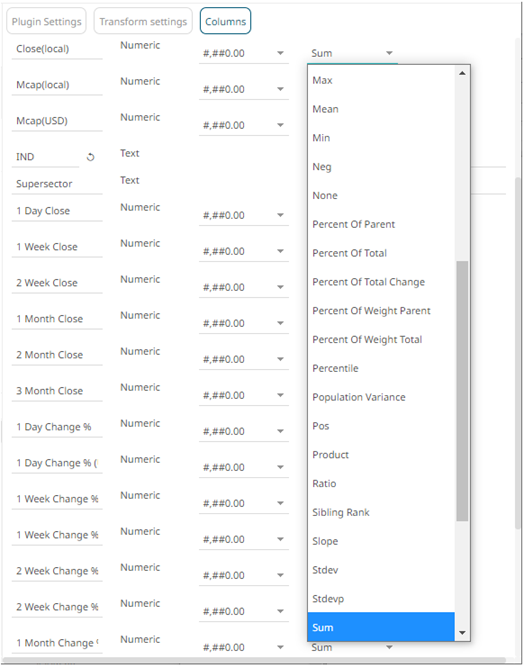Choose Max aggregation option
This screenshot has height=668, width=524.
(381, 80)
